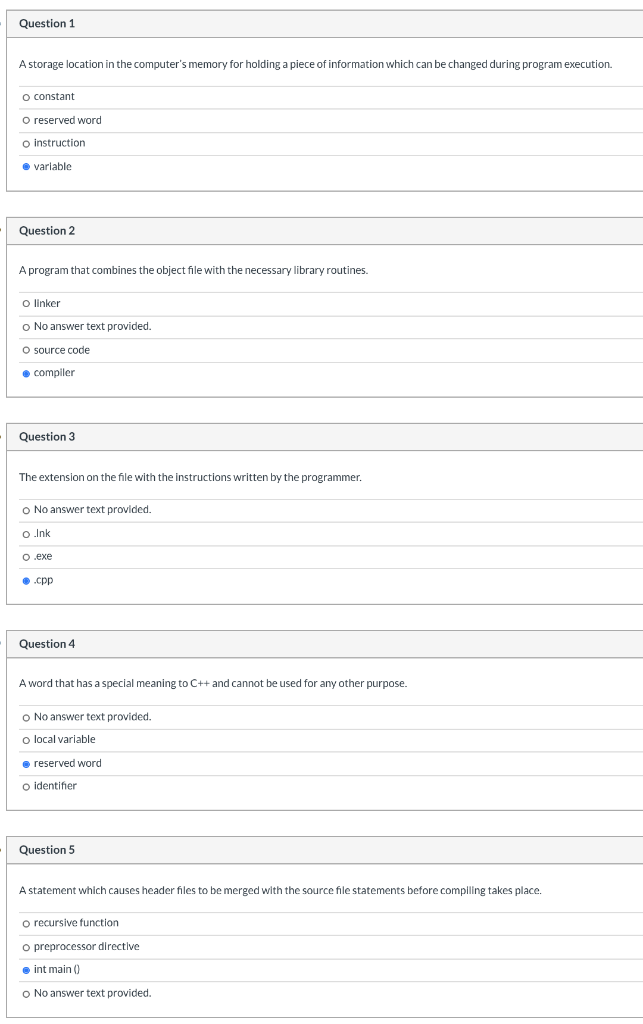Click the 'extension on the file' question text
This screenshot has height=1024, width=643.
[190, 477]
